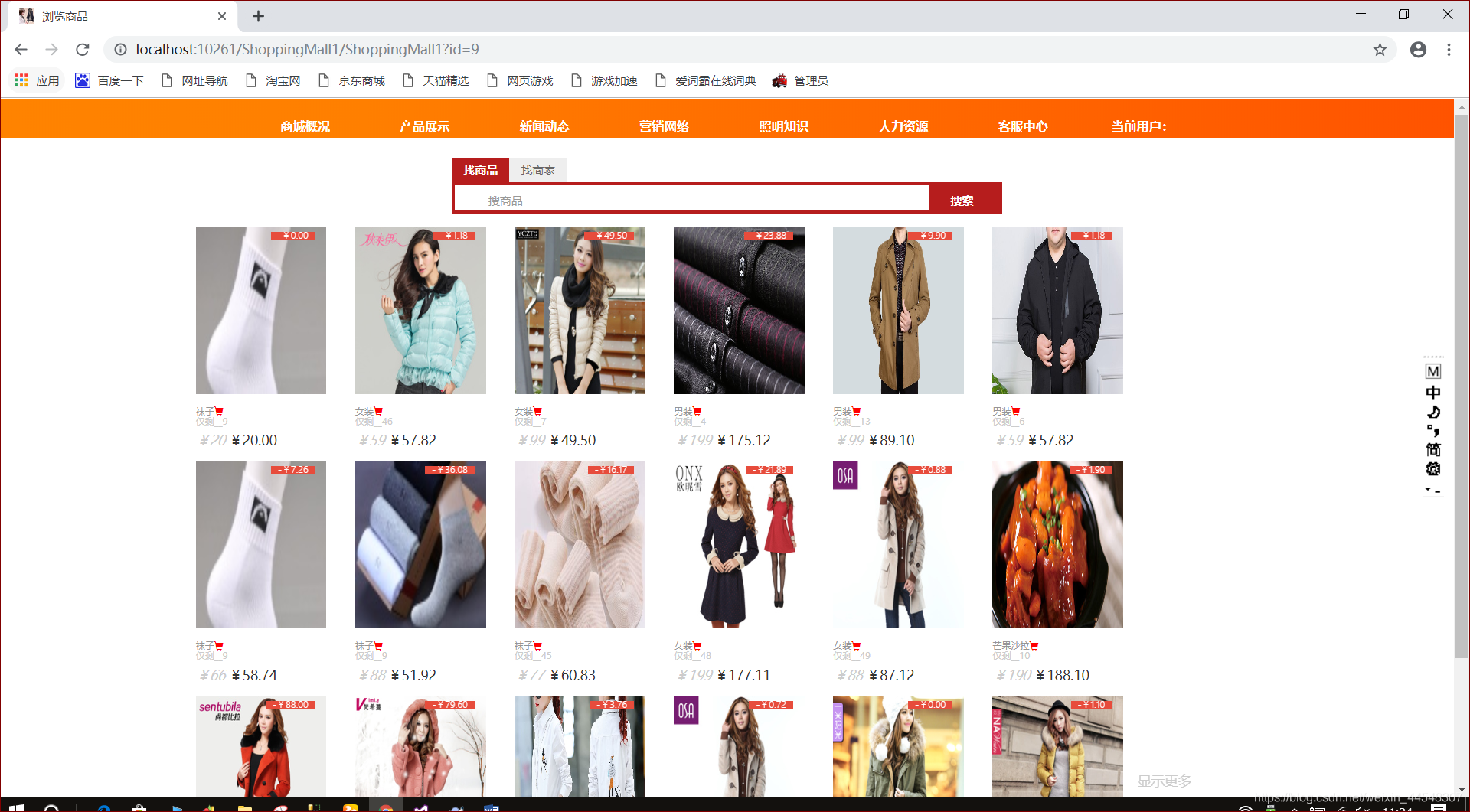
Task: Click cart icon for 袜子 ¥51.92 item
Action: tap(378, 646)
